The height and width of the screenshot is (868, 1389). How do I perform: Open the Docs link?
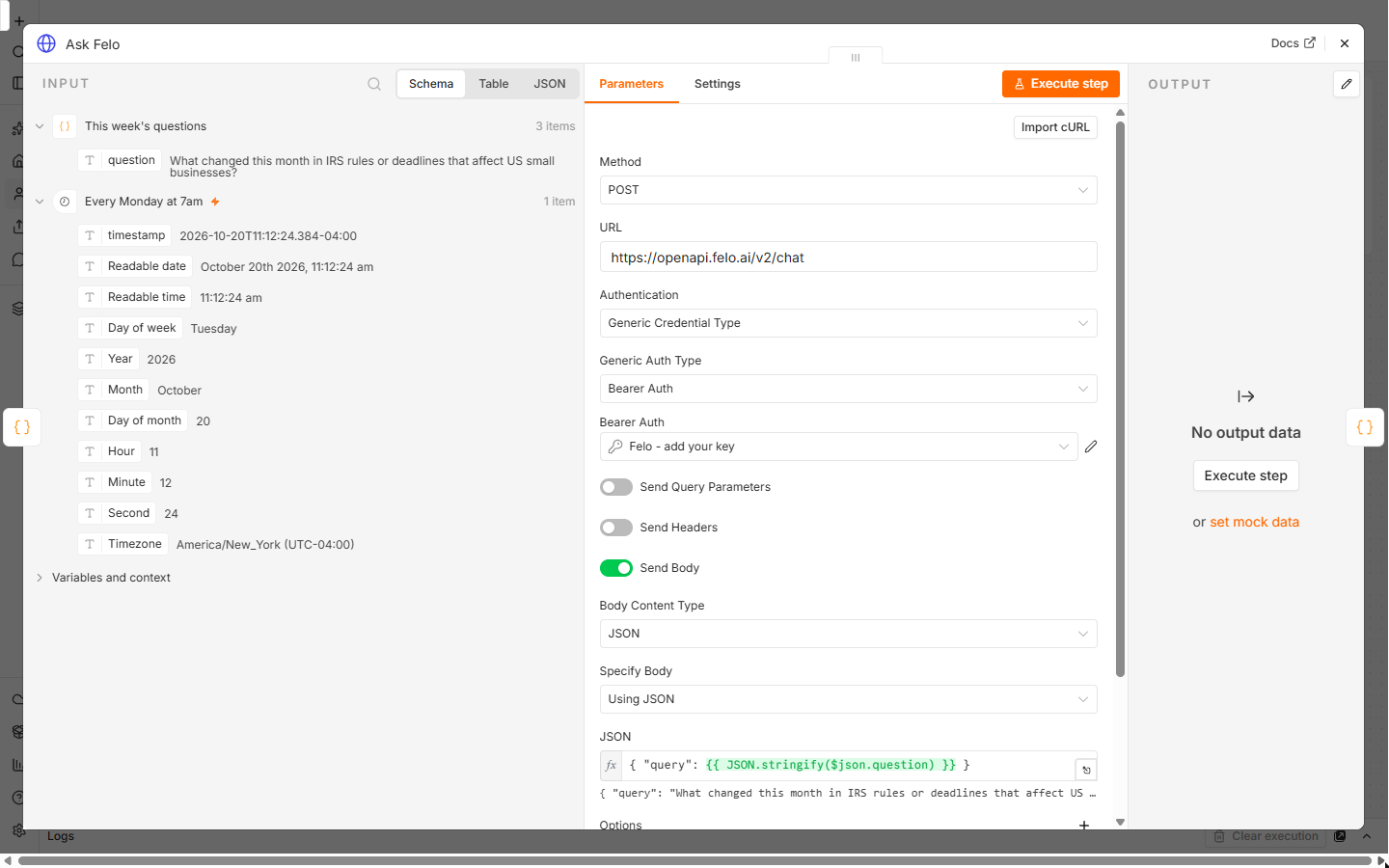[1293, 43]
